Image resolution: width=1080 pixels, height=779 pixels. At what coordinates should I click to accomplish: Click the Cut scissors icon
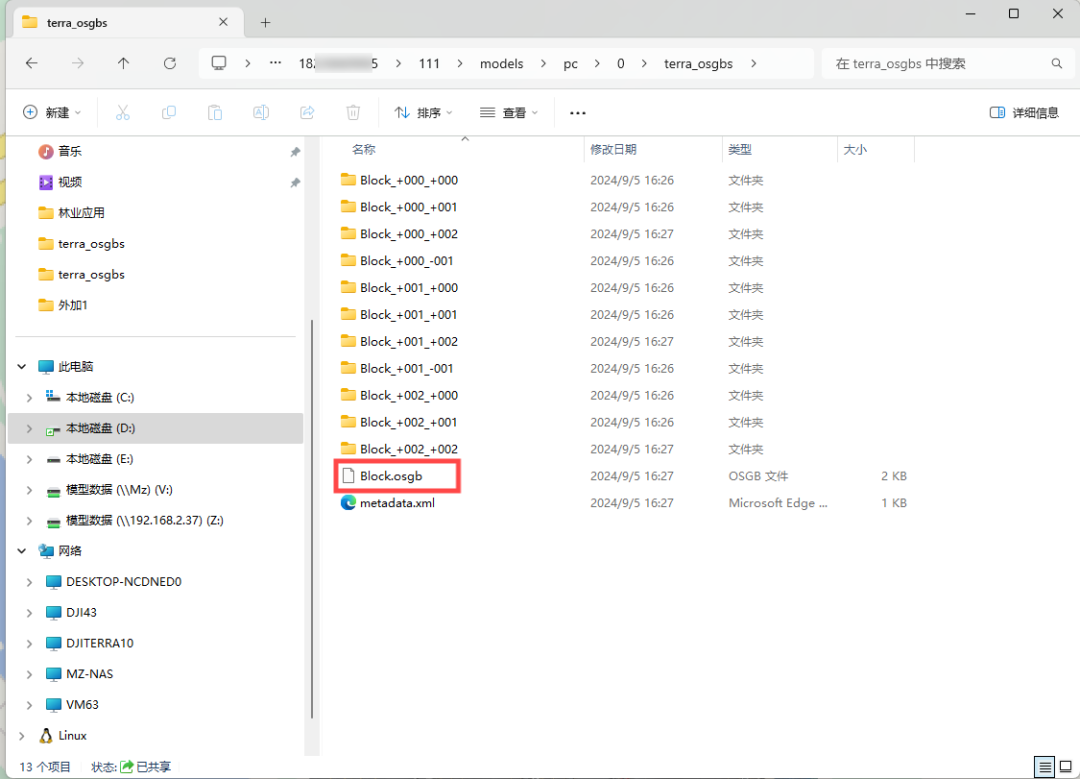(x=123, y=112)
